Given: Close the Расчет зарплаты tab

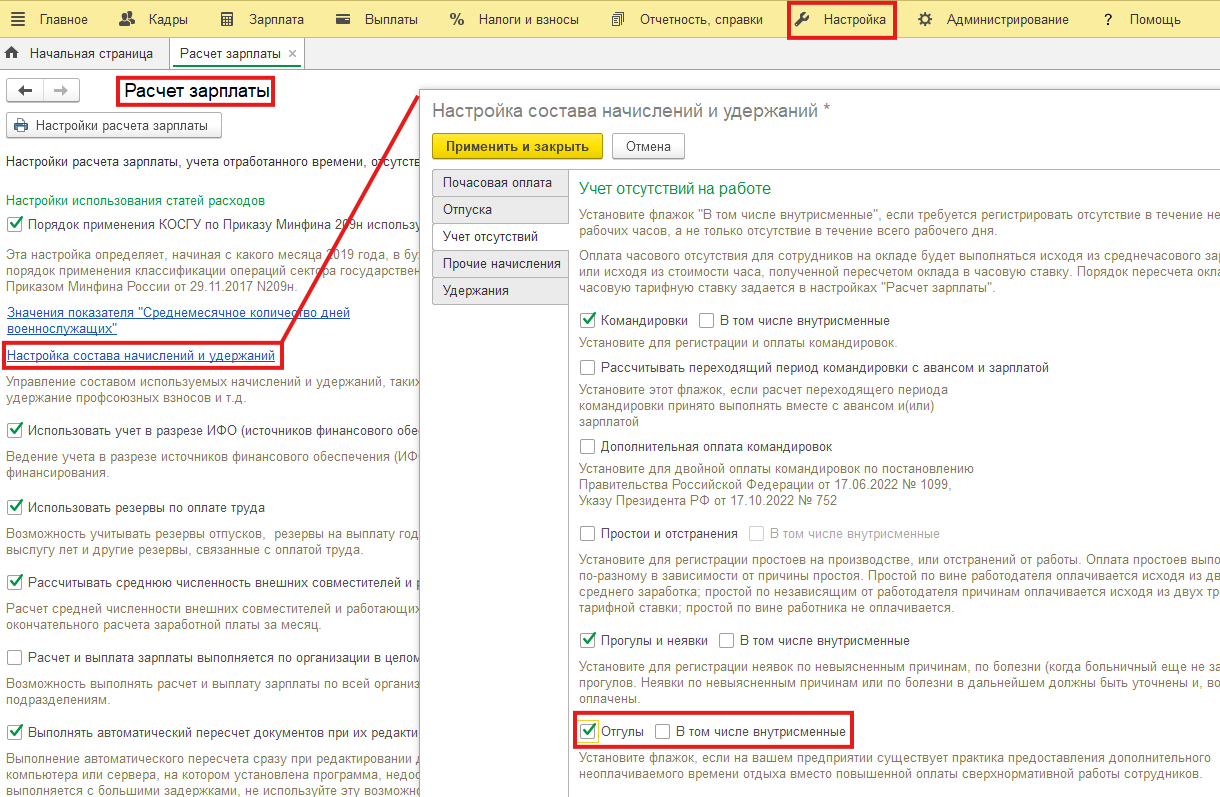Looking at the screenshot, I should [292, 53].
